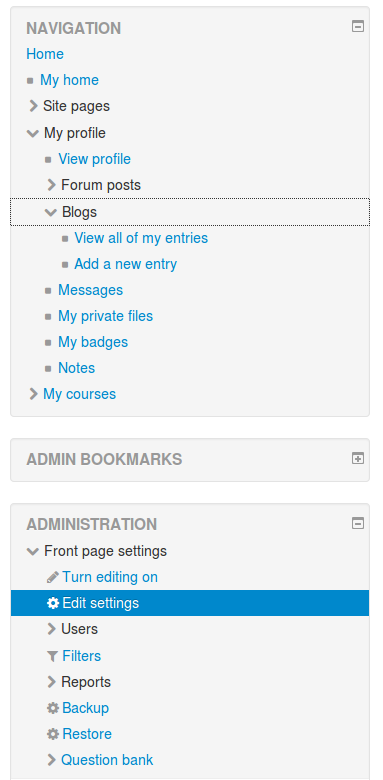The width and height of the screenshot is (383, 780).
Task: Open the Home link
Action: pos(45,54)
